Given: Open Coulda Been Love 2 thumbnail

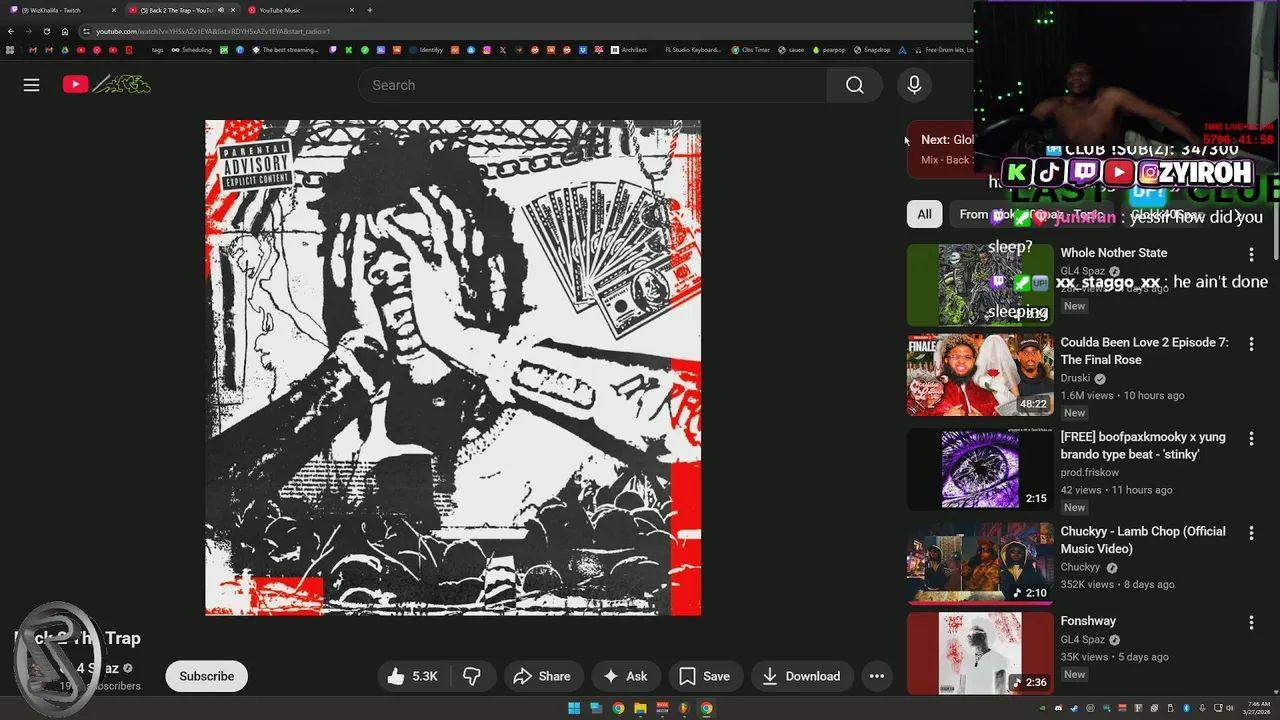Looking at the screenshot, I should tap(980, 375).
